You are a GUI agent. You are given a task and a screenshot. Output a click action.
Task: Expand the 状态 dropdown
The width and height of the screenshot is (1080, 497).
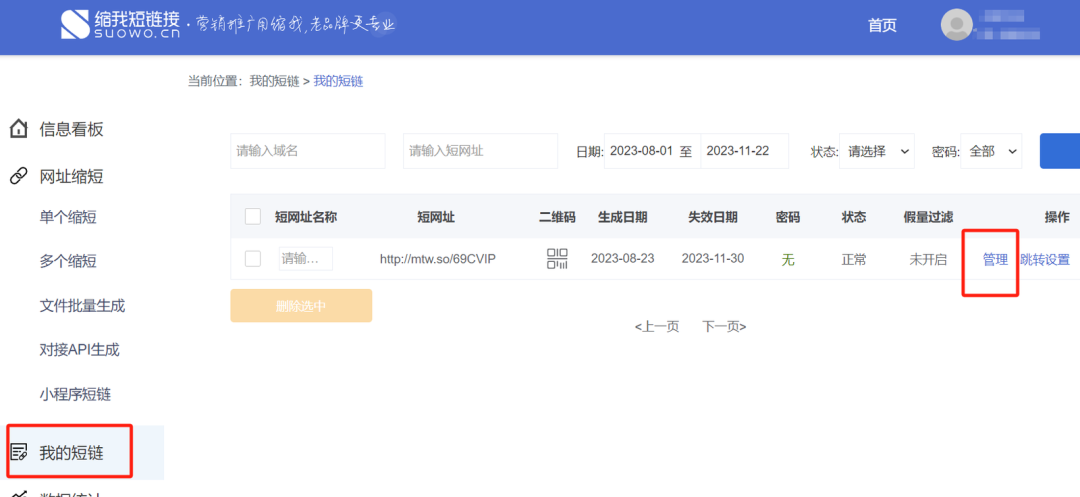(x=876, y=151)
